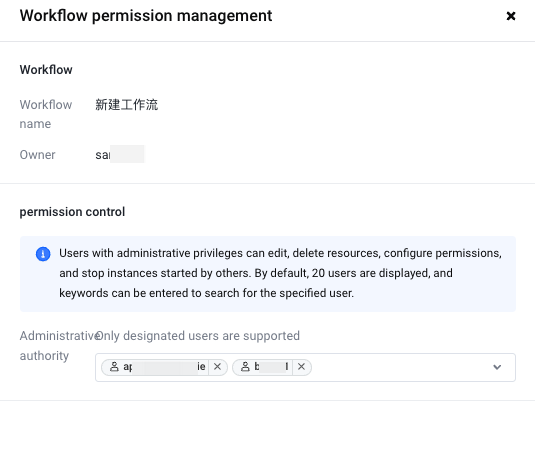This screenshot has height=468, width=535.
Task: Click 'Only designated users are supported' text
Action: (198, 336)
